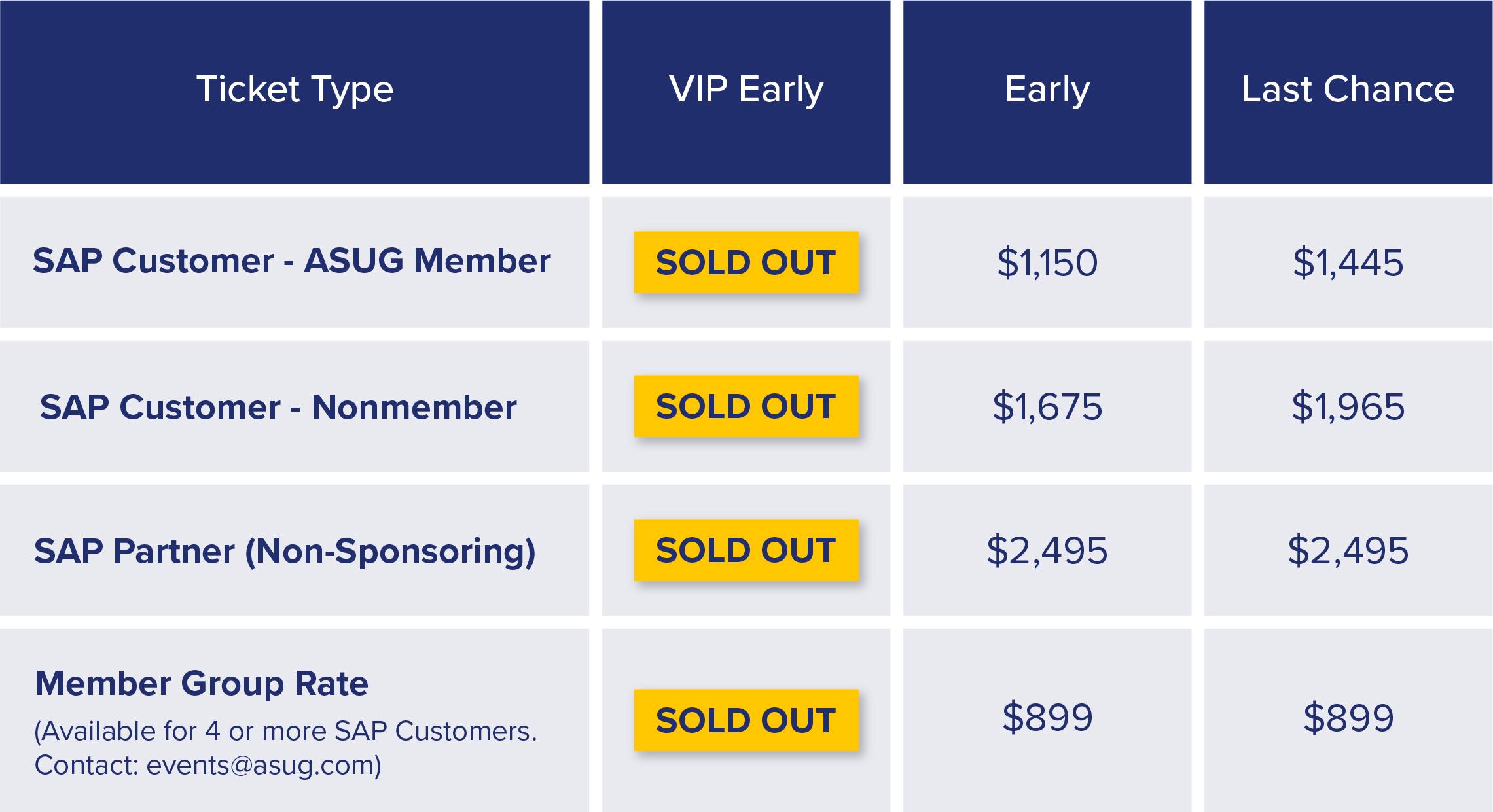Viewport: 1493px width, 812px height.
Task: Click the Last Chance $899 group rate
Action: coord(1348,717)
